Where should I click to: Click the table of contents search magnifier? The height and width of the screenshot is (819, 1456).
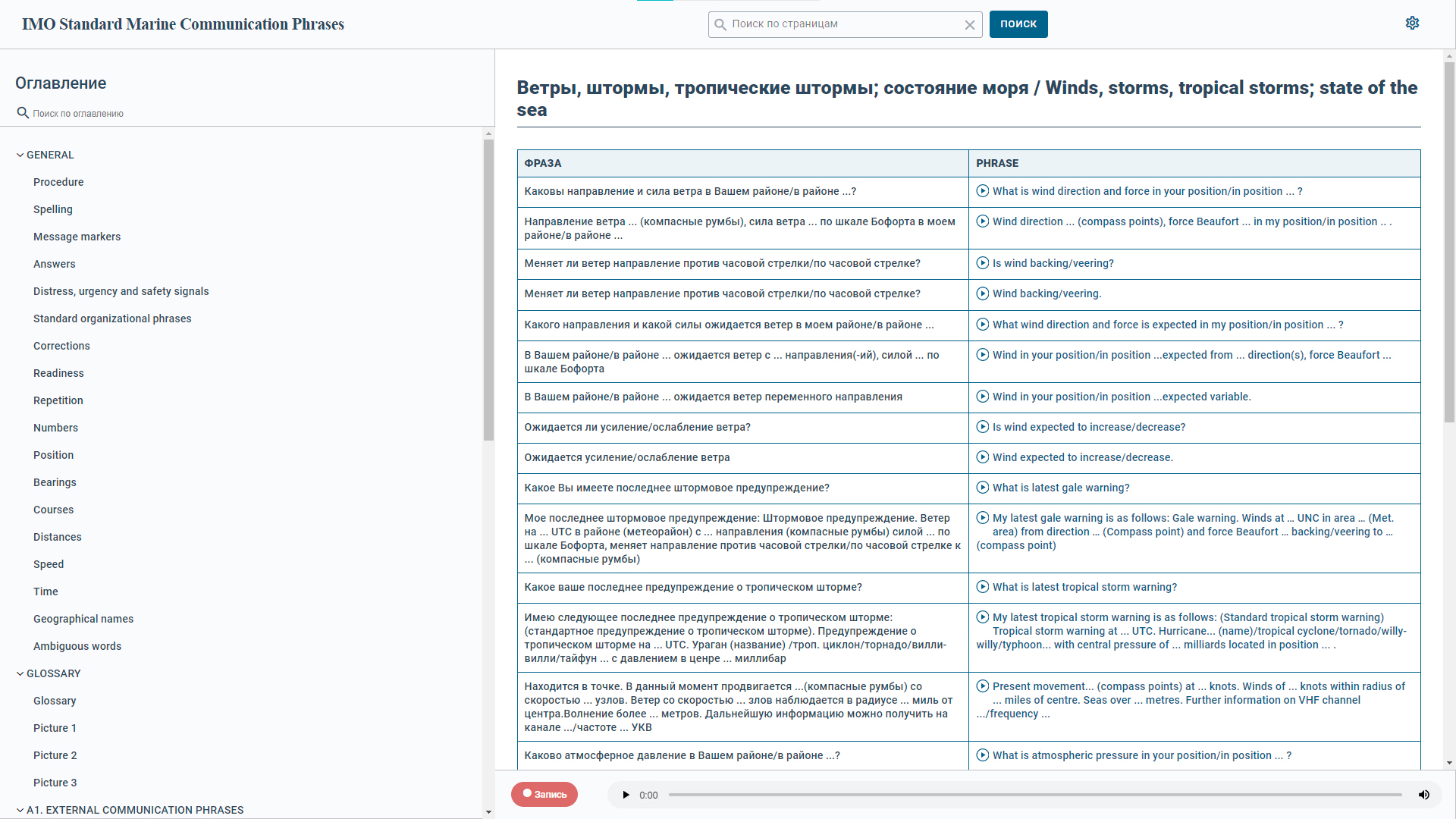(x=23, y=113)
